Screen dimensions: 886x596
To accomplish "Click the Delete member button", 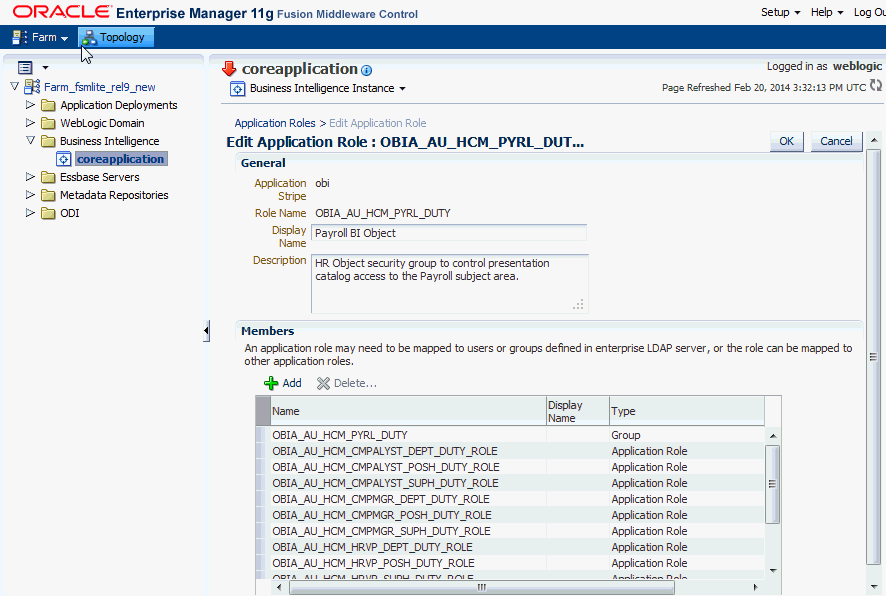I will click(x=346, y=383).
